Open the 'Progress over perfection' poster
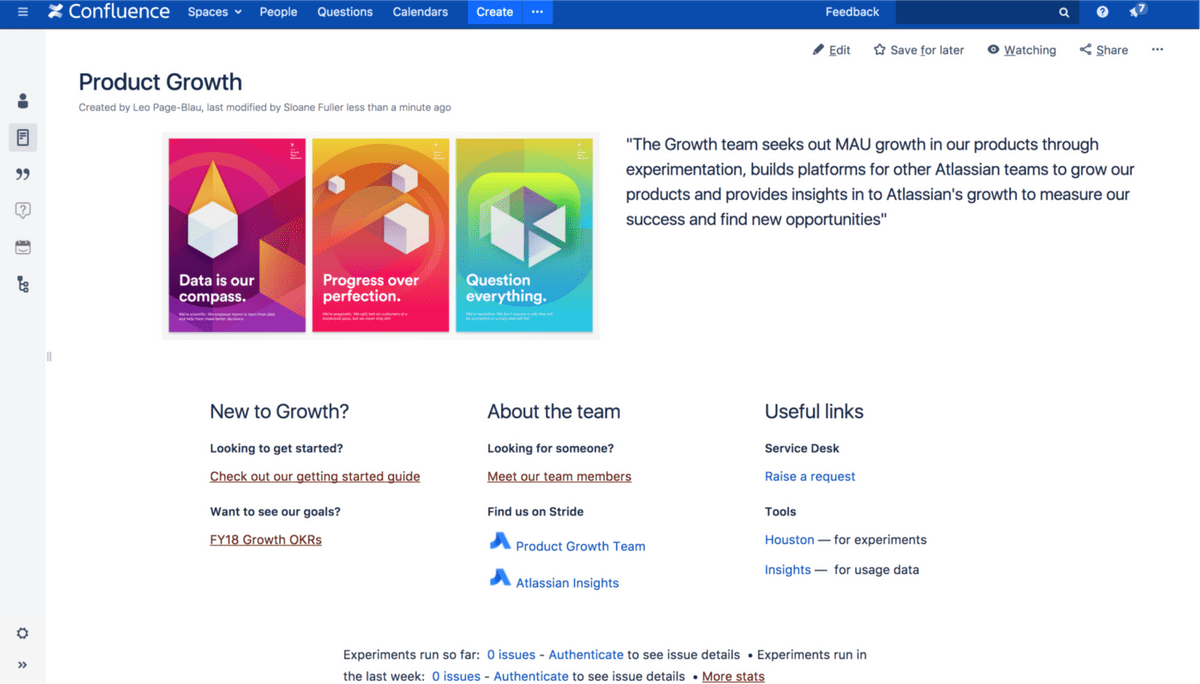 [381, 236]
